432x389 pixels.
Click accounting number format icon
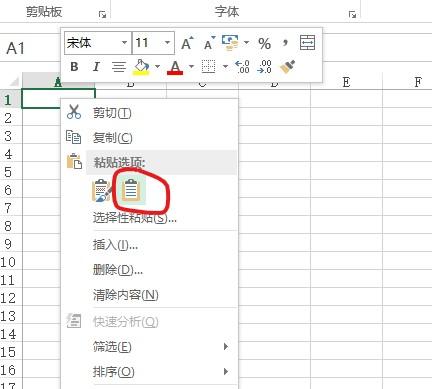[x=231, y=43]
